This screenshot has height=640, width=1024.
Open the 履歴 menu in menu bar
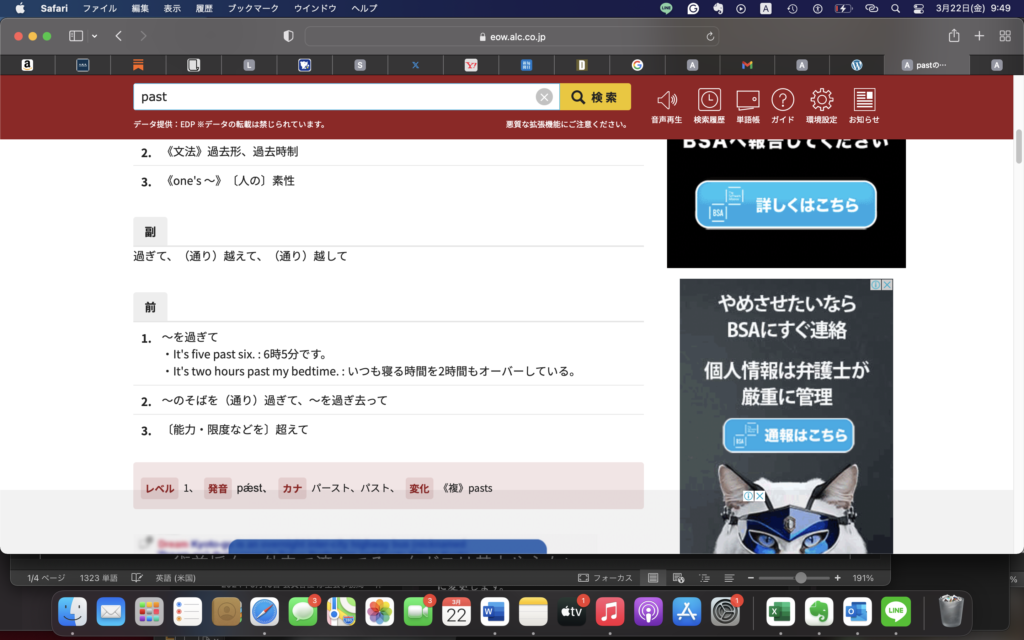tap(204, 8)
